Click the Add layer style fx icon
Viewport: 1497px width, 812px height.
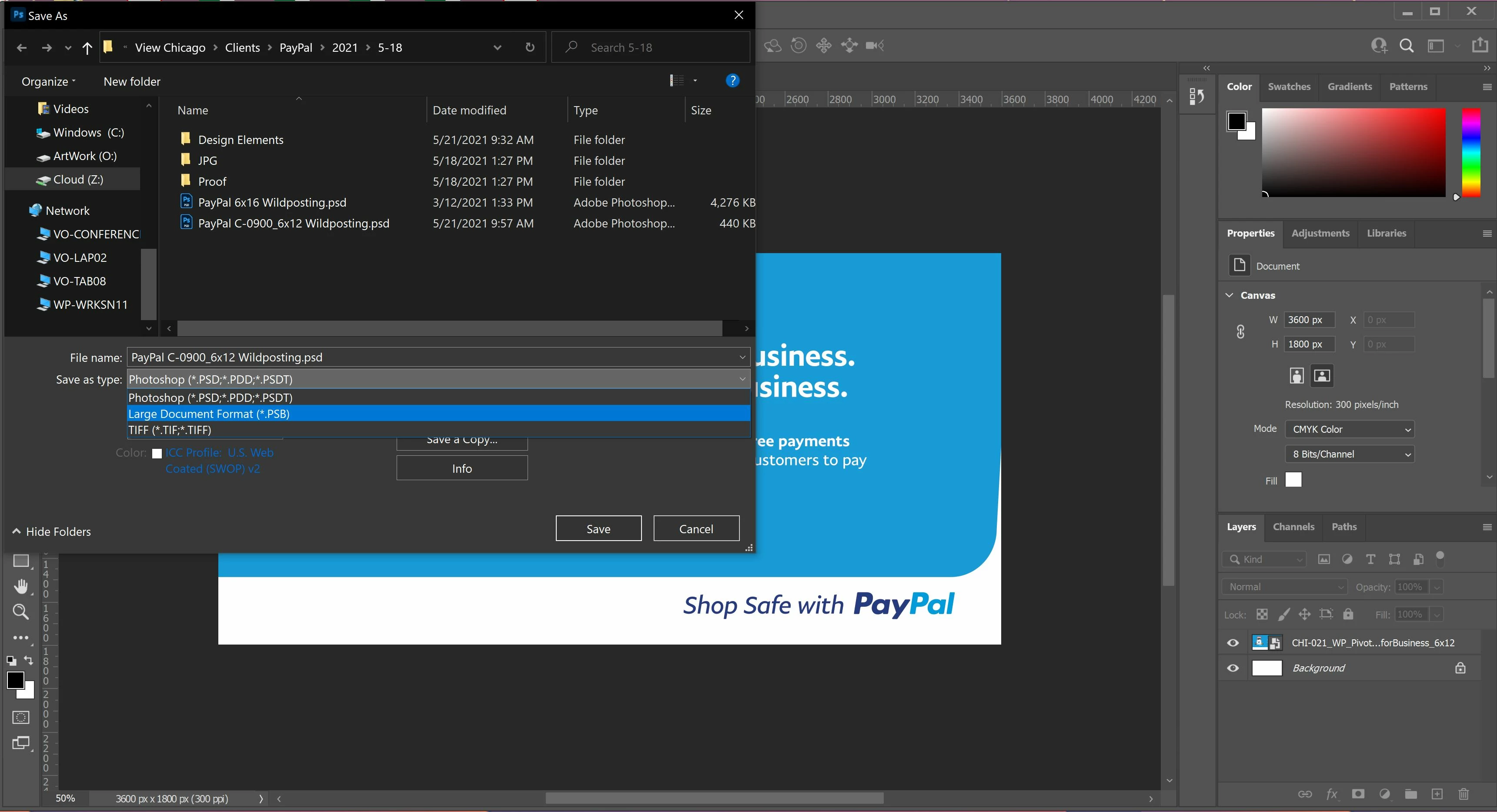pyautogui.click(x=1331, y=794)
